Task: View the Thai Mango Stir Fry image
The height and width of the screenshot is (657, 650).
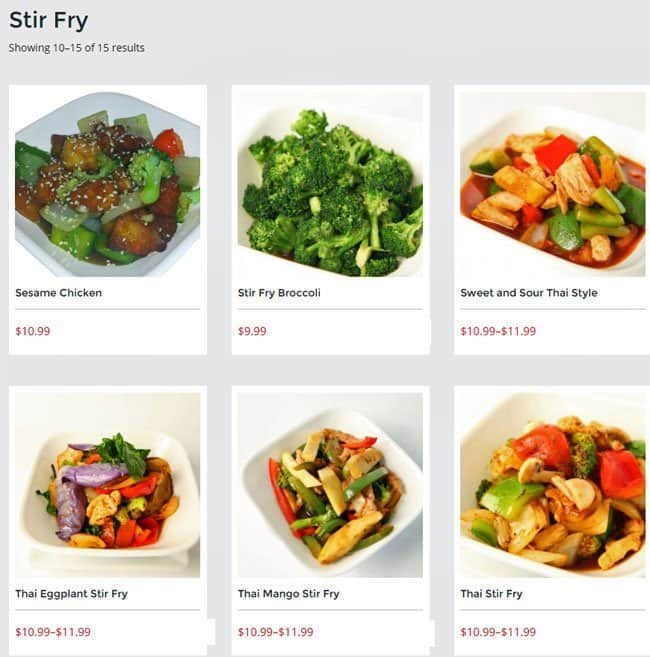Action: pos(330,485)
